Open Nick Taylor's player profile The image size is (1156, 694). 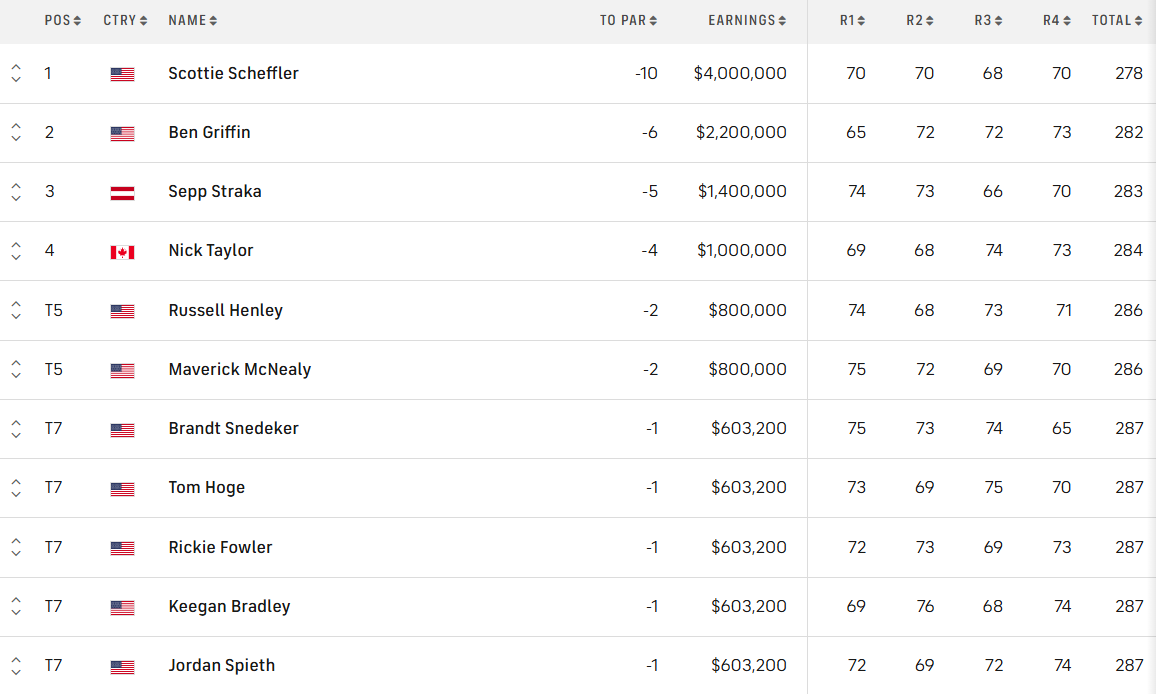[210, 250]
